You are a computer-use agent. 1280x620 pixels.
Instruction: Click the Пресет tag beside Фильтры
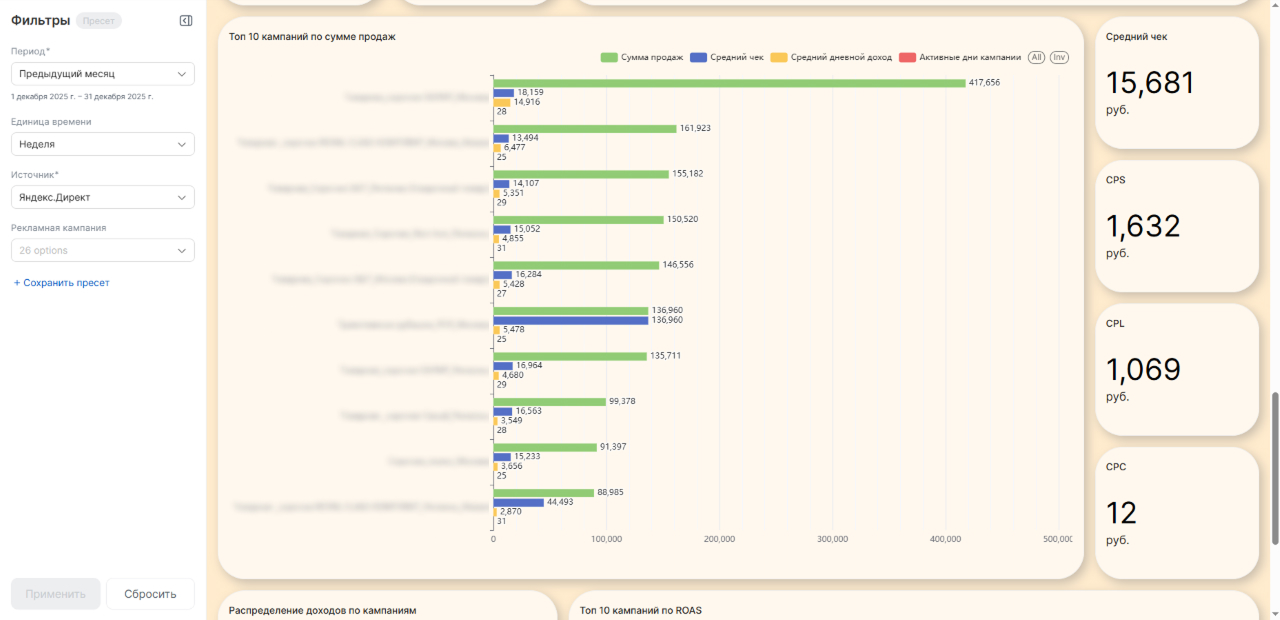99,20
